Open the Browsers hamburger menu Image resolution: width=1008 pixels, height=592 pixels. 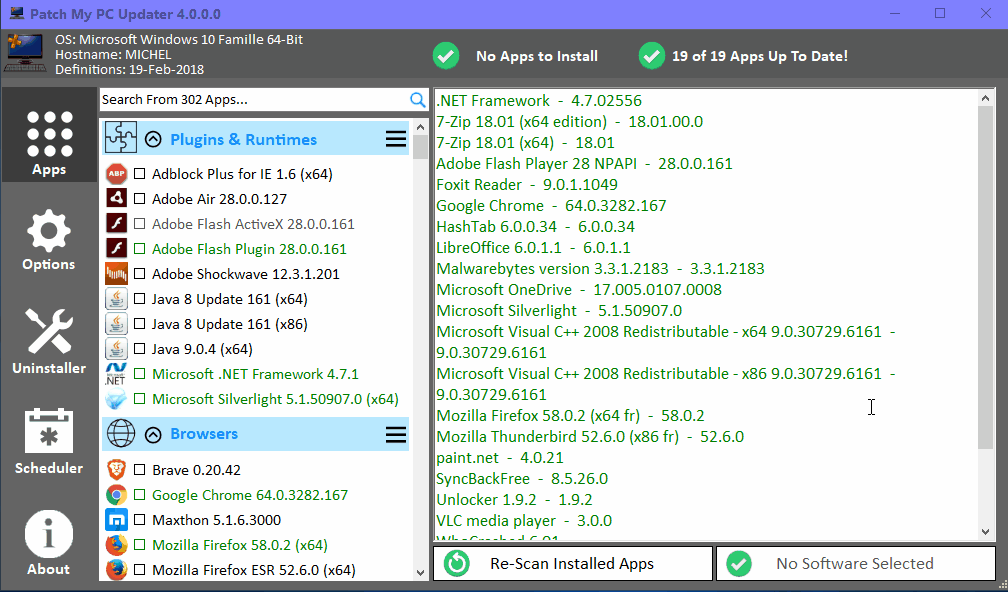click(396, 435)
